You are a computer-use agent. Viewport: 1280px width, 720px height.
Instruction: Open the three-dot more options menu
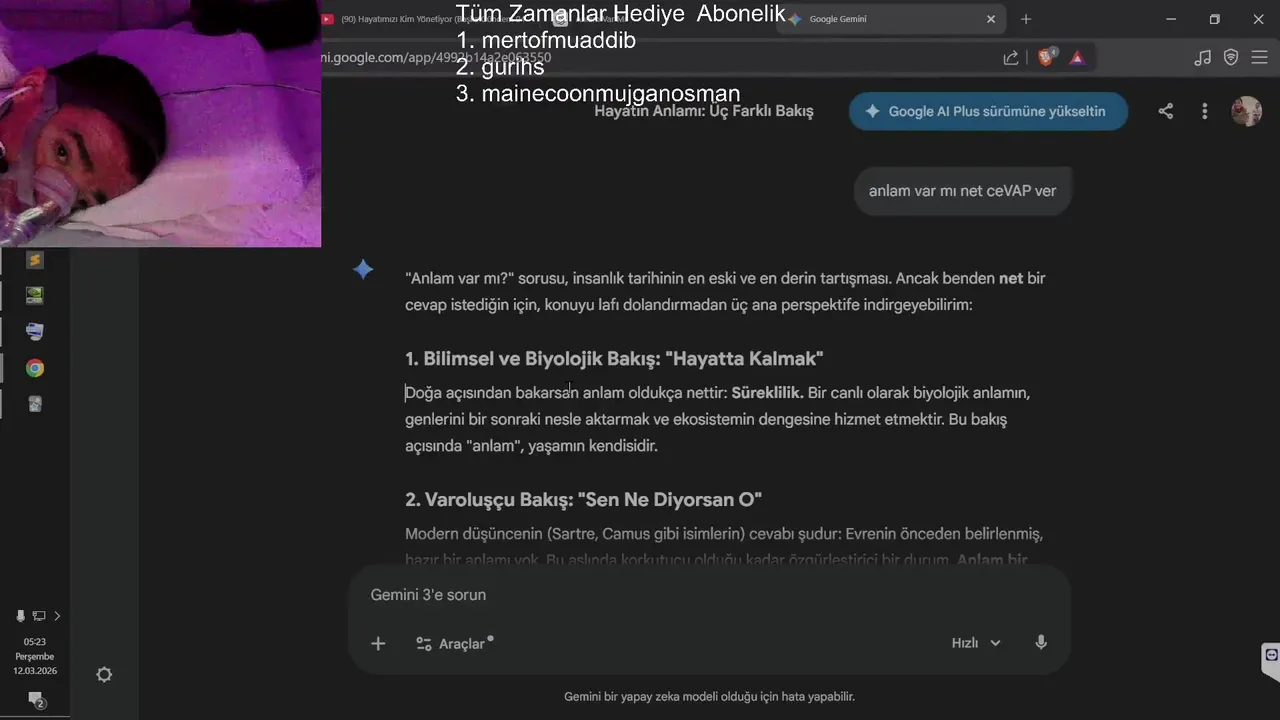click(x=1205, y=111)
